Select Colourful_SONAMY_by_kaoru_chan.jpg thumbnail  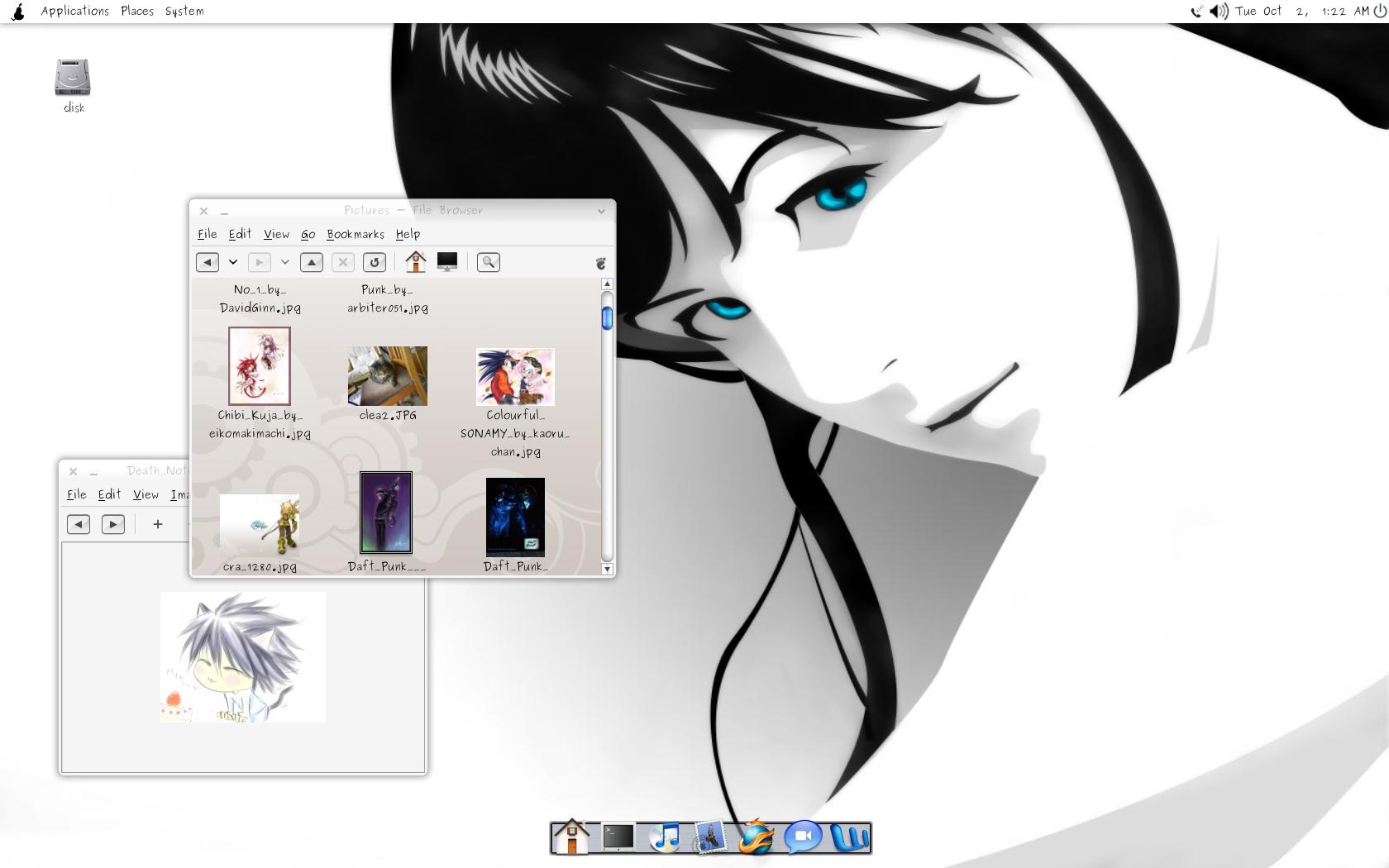pyautogui.click(x=515, y=377)
